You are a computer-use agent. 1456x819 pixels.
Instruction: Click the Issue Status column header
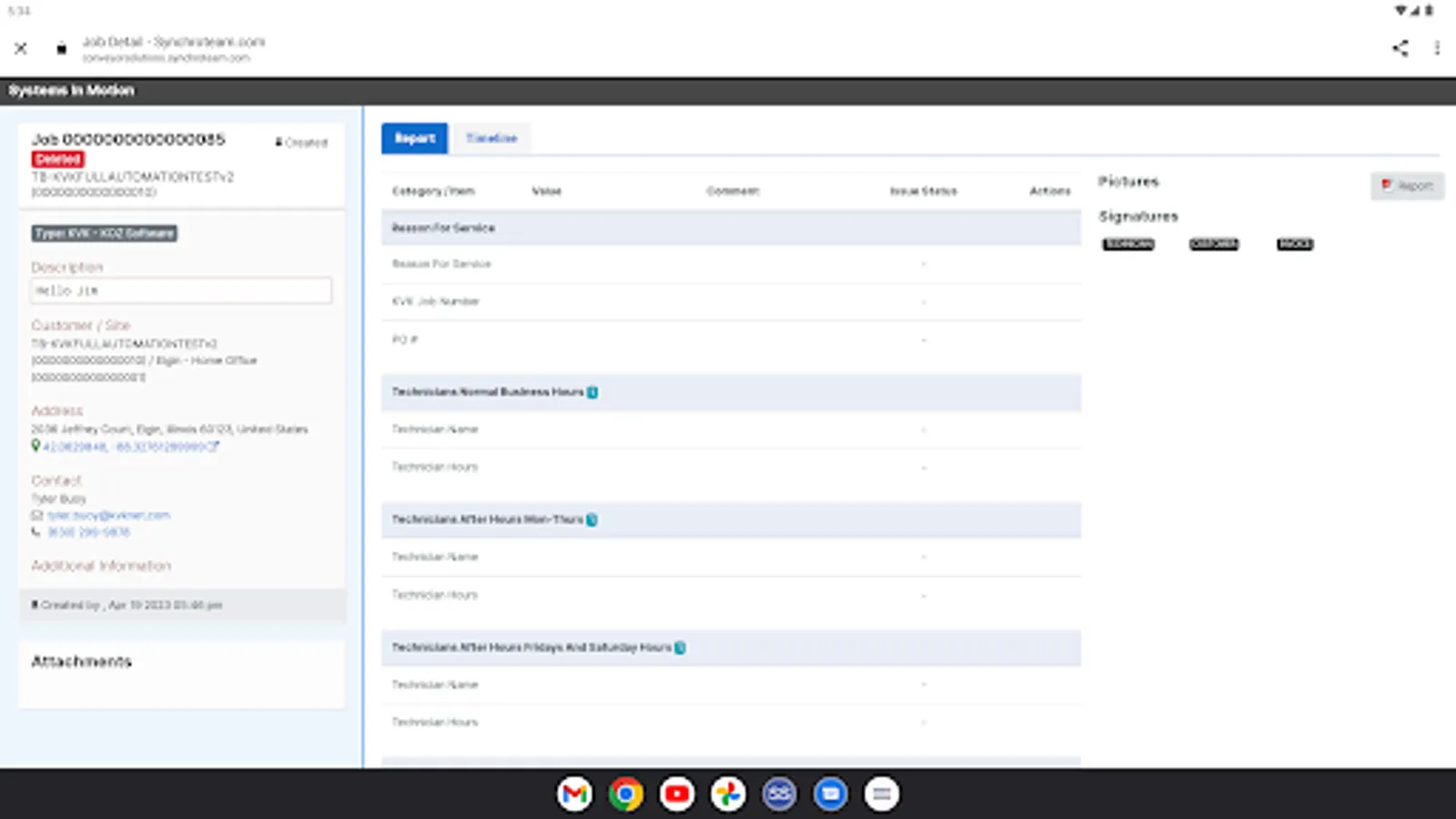click(923, 191)
